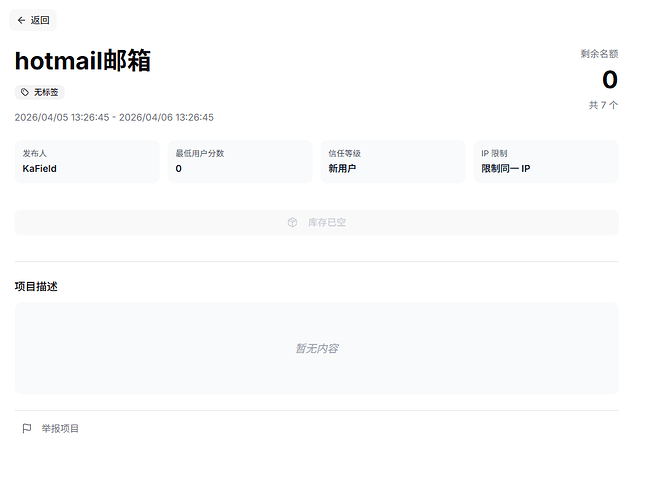Click the 剩余名额 label
663x500 pixels.
pyautogui.click(x=599, y=54)
